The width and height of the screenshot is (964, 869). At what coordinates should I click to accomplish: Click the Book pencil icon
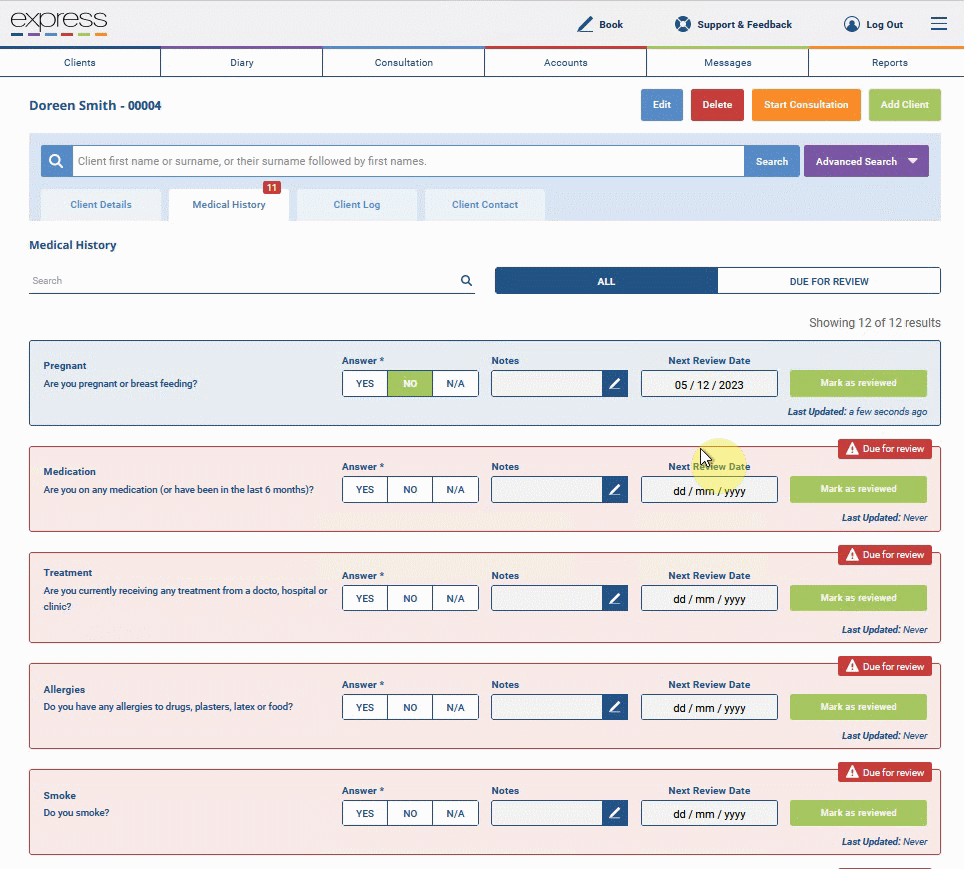click(x=585, y=25)
